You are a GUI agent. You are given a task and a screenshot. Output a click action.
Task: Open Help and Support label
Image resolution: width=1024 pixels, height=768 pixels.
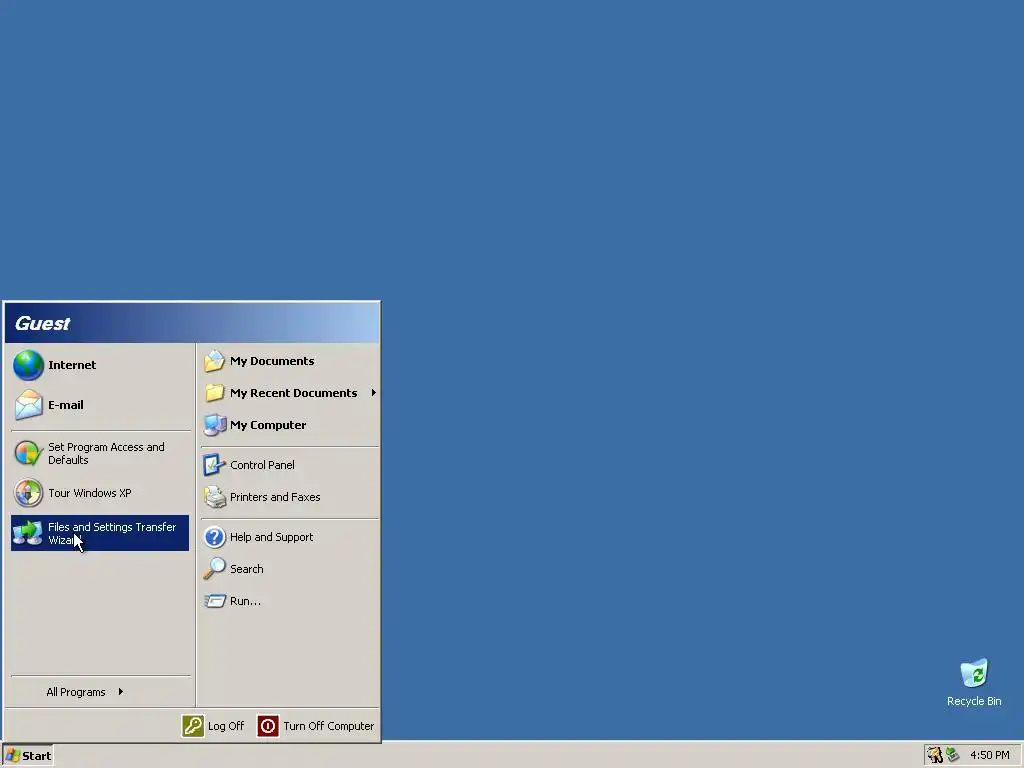click(x=272, y=537)
